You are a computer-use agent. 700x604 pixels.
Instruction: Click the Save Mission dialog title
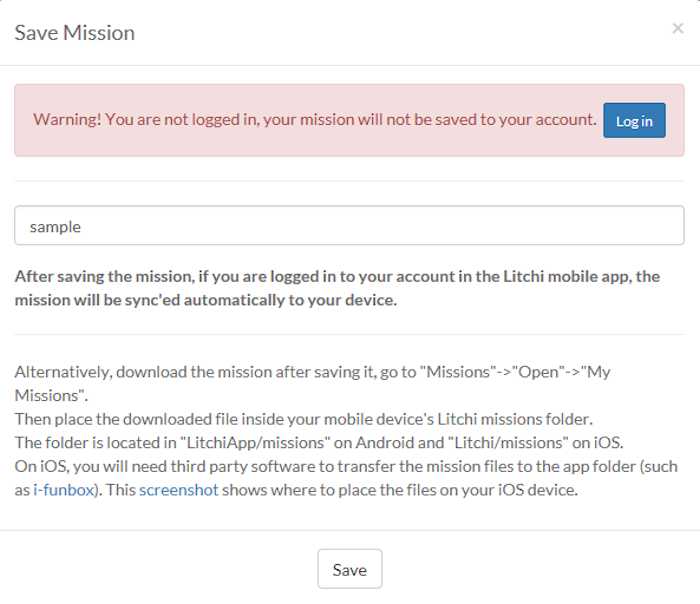pos(74,33)
